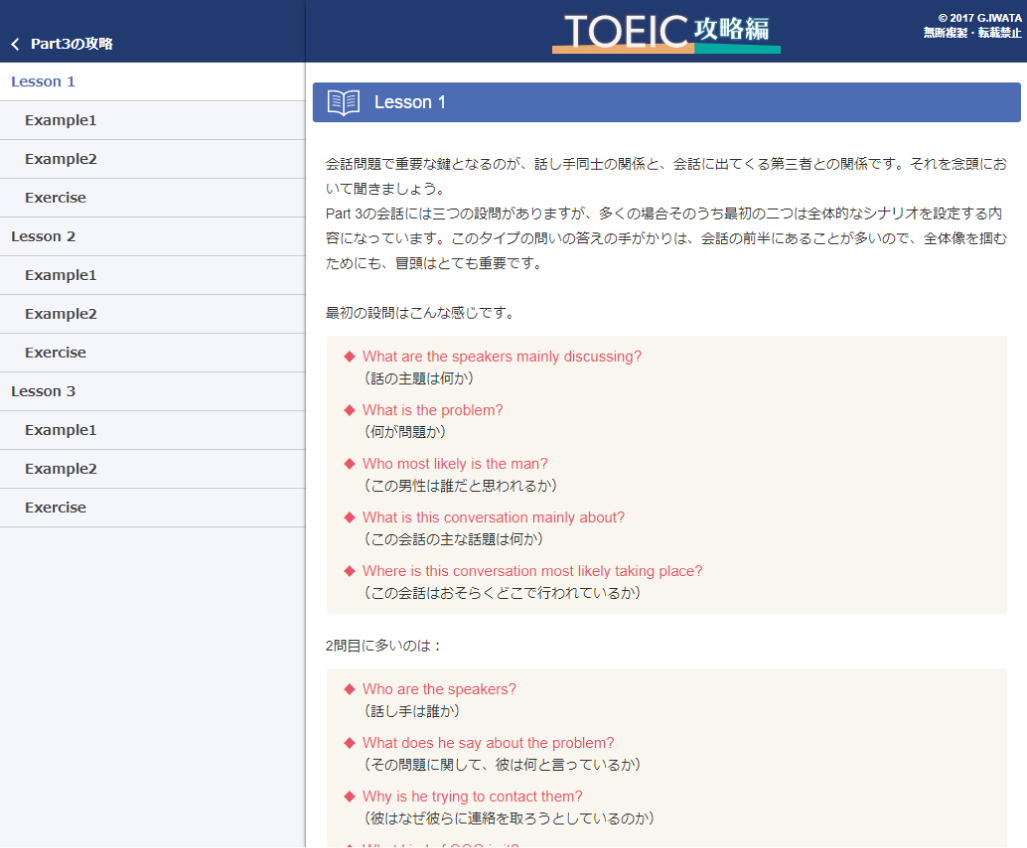Select Lesson 3 in the sidebar
Viewport: 1027px width, 848px height.
(x=43, y=391)
